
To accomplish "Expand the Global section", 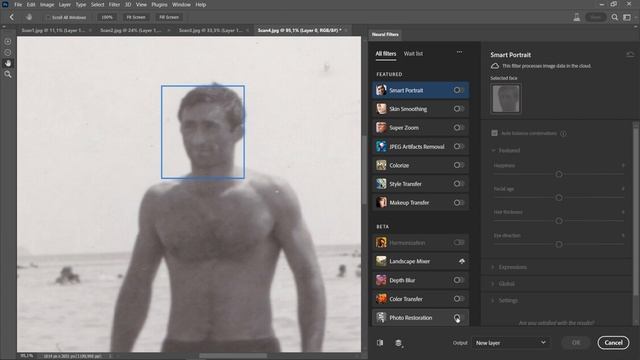I will click(x=493, y=284).
